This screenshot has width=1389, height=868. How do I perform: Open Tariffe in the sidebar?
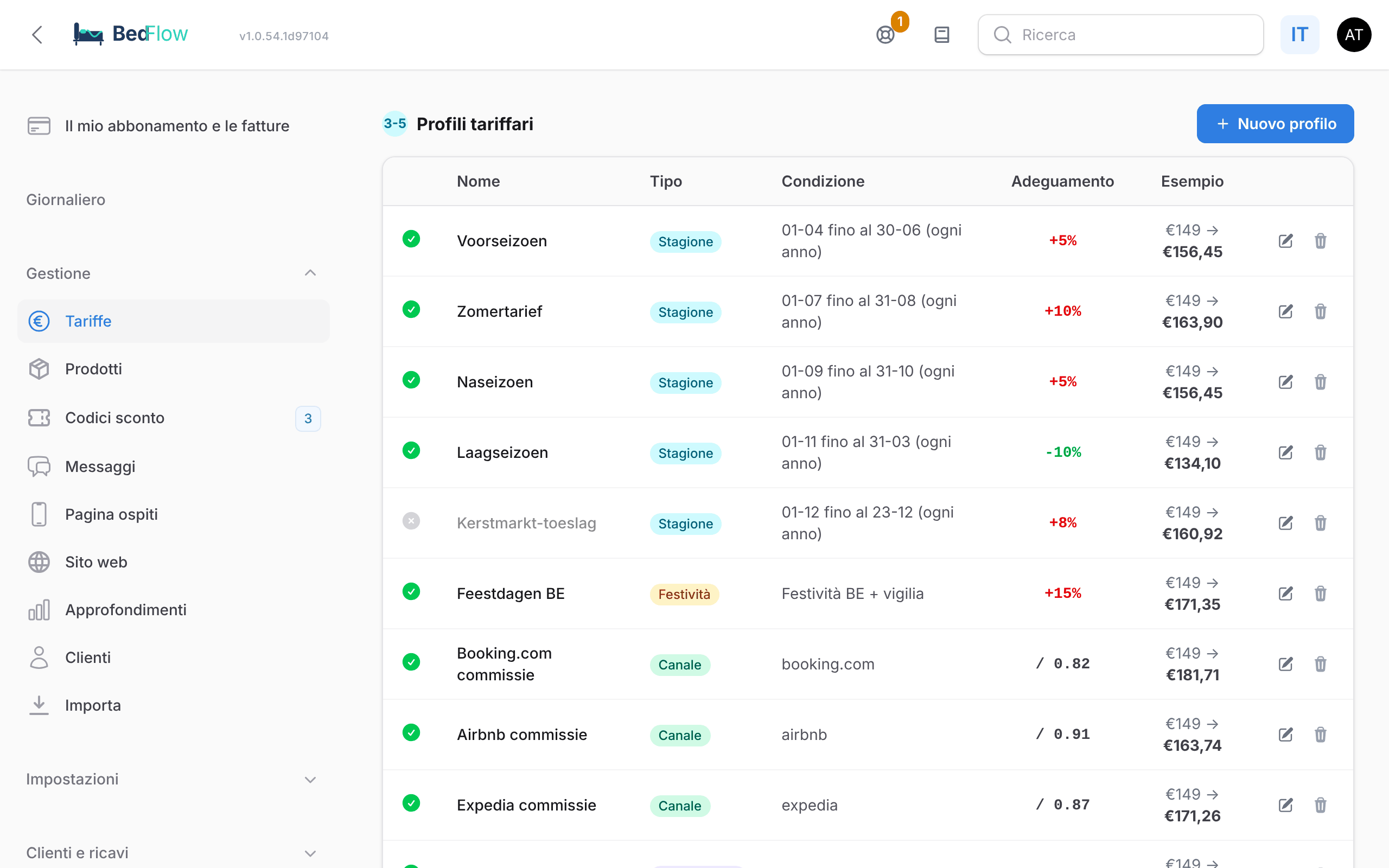pos(173,321)
